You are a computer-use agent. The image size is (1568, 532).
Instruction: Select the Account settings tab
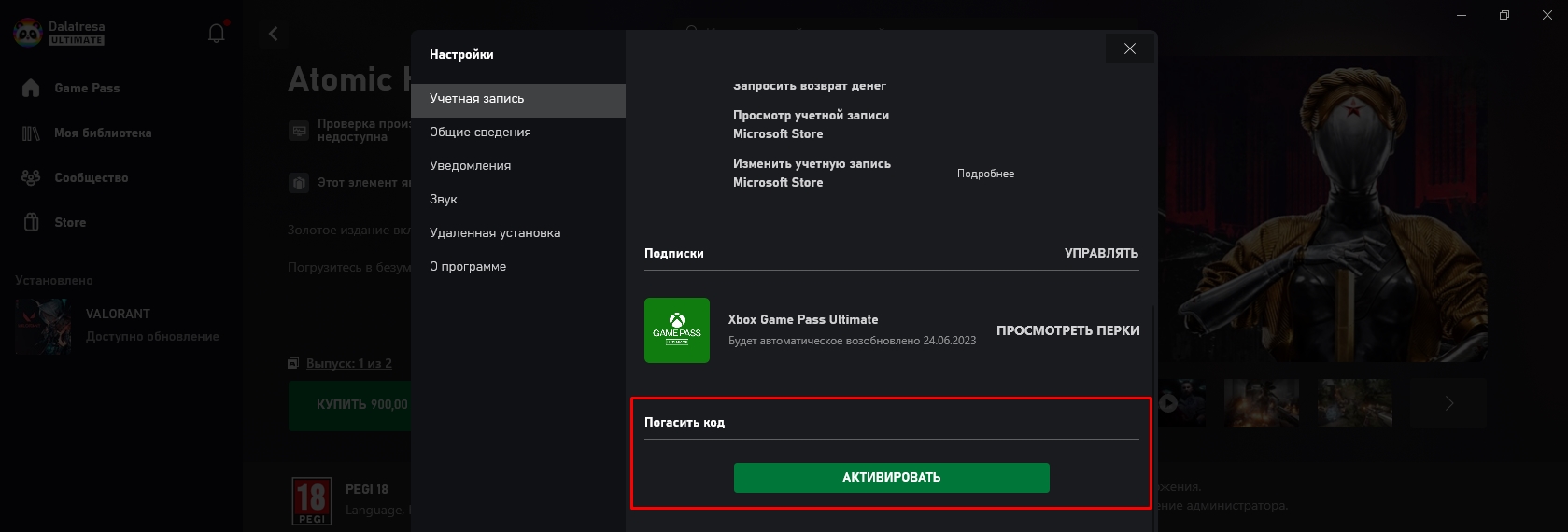point(518,99)
